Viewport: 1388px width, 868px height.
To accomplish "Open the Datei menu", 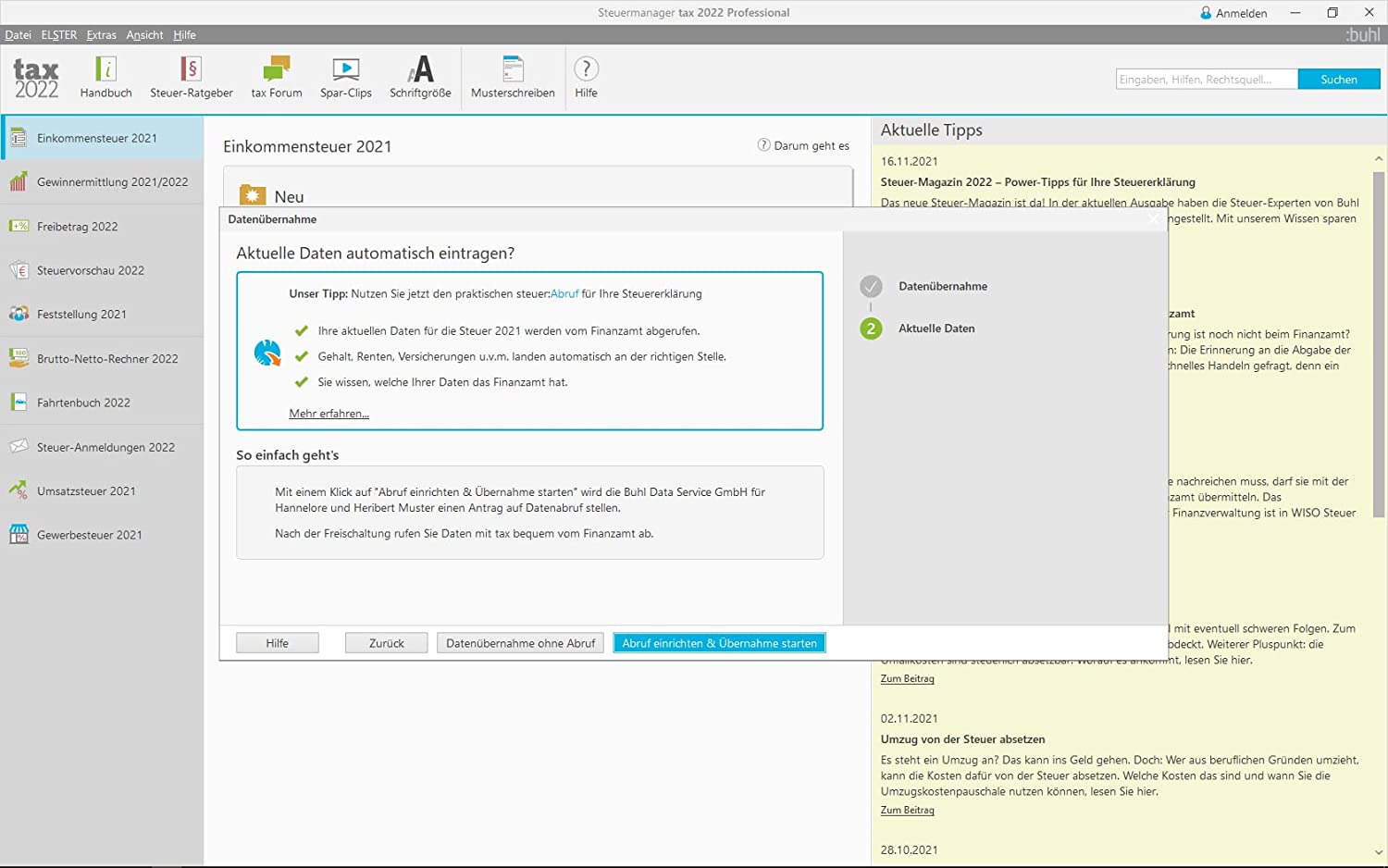I will [18, 35].
